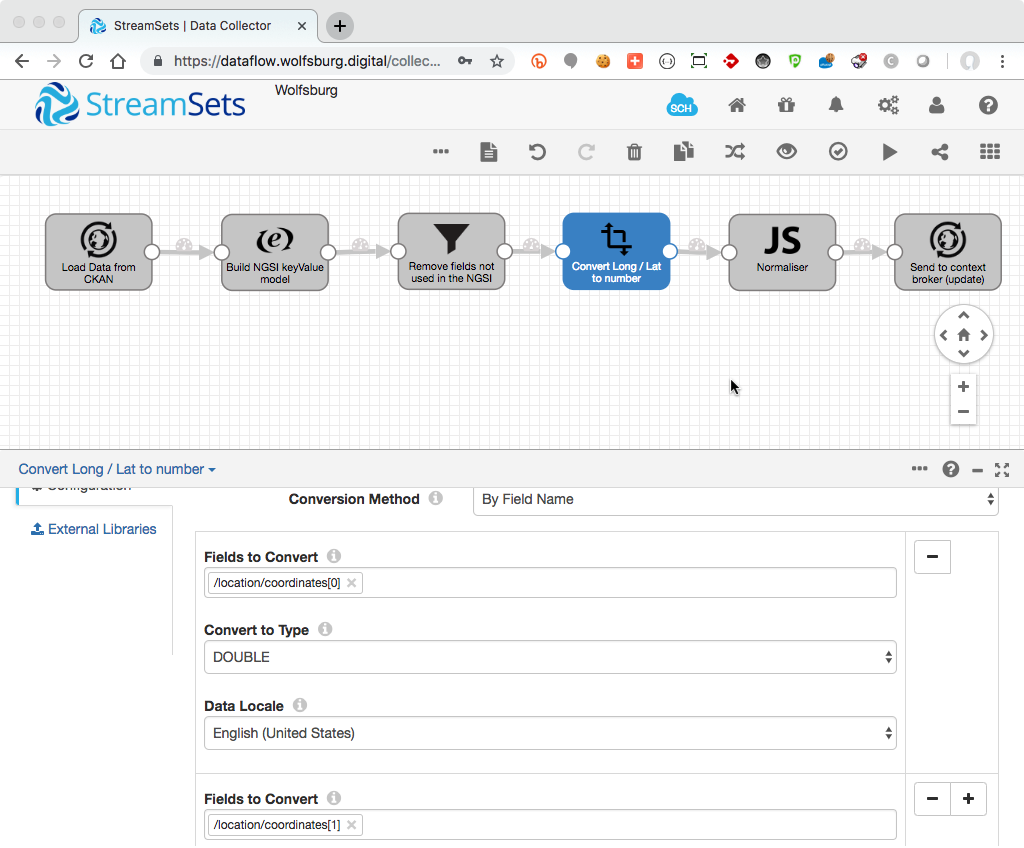Click plus button to add conversion
The width and height of the screenshot is (1024, 848).
[968, 799]
